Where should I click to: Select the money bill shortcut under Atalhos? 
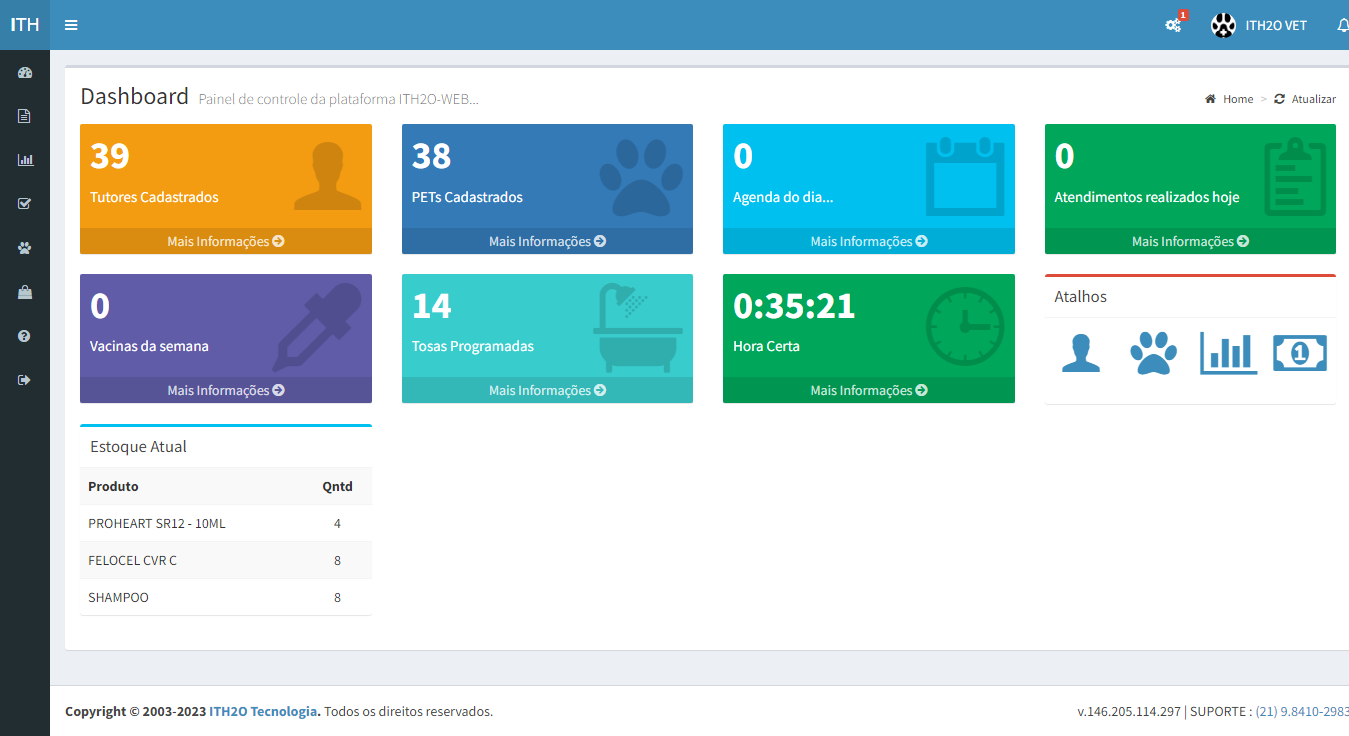pos(1299,353)
